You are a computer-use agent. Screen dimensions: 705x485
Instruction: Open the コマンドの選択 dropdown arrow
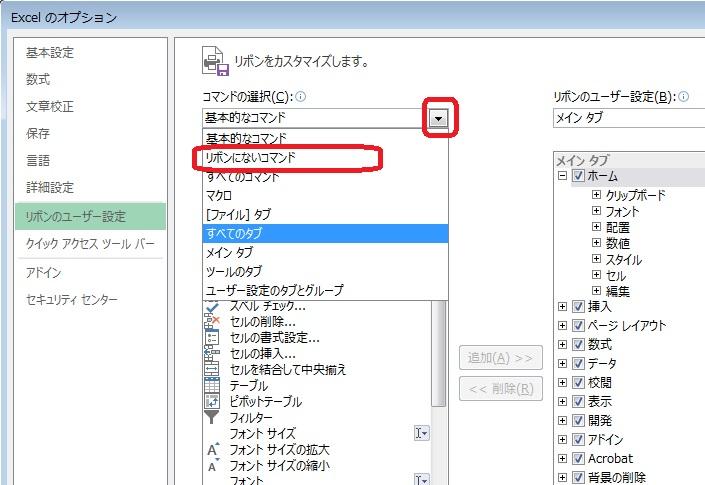coord(439,119)
